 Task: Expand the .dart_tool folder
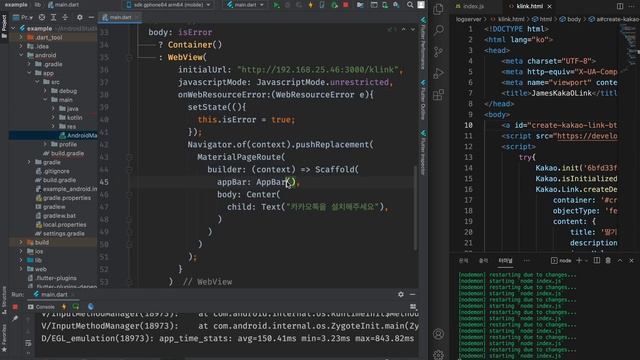[x=21, y=37]
